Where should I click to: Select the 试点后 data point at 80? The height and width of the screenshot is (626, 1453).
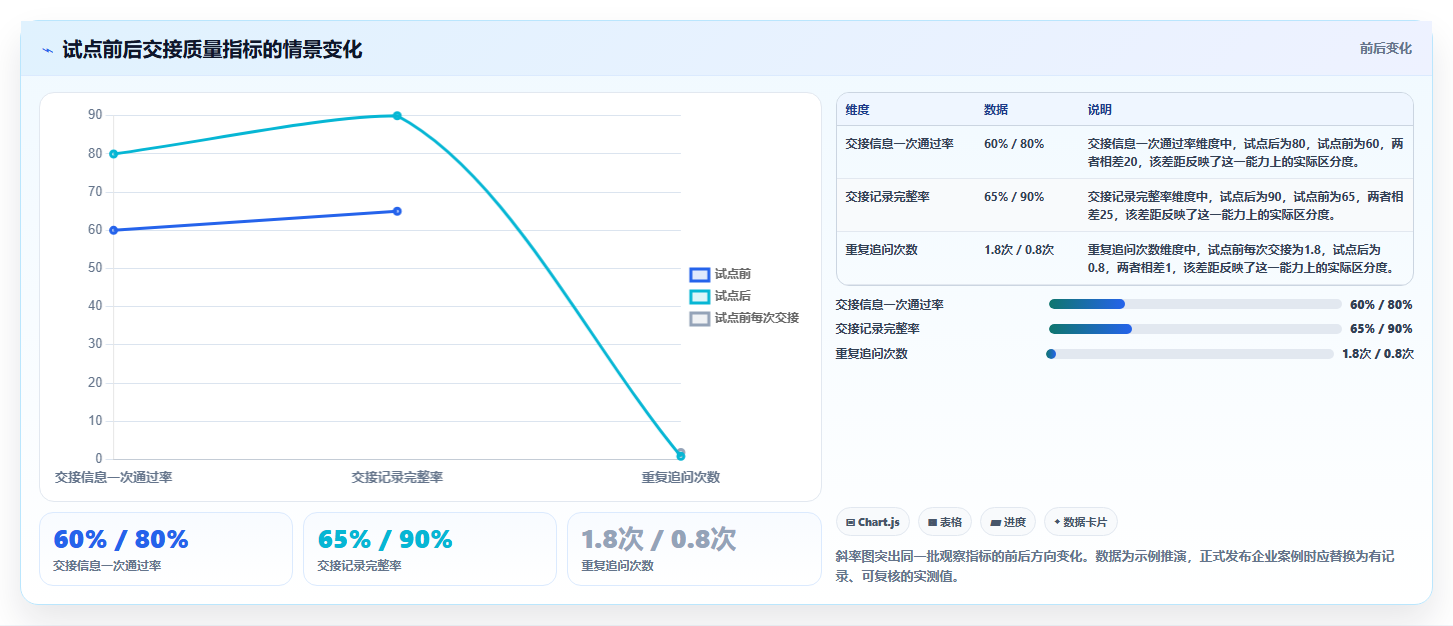[x=114, y=154]
